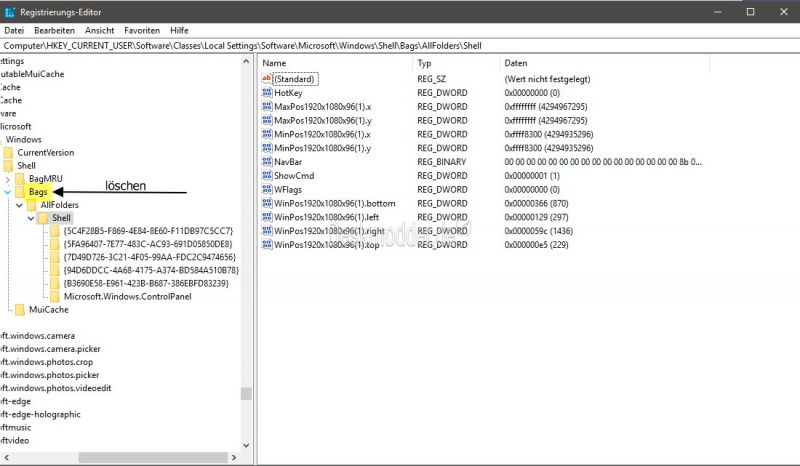800x466 pixels.
Task: Click the icon of MaxPos1920x1080x96(1).x
Action: (266, 106)
